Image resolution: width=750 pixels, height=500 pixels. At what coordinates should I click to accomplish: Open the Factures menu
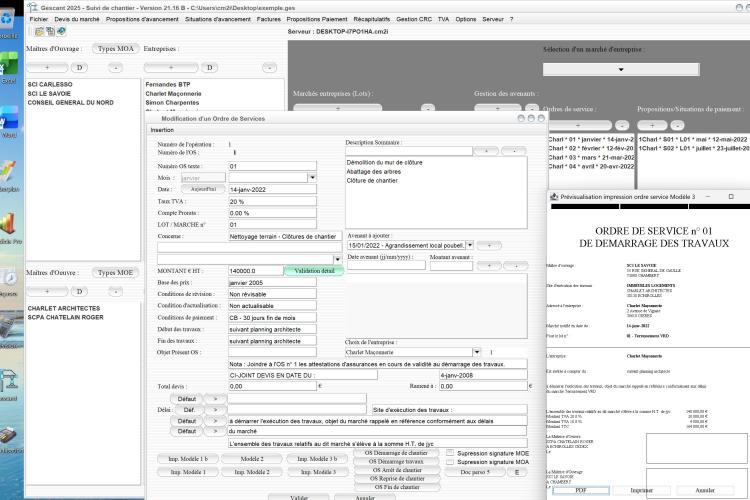click(x=269, y=19)
